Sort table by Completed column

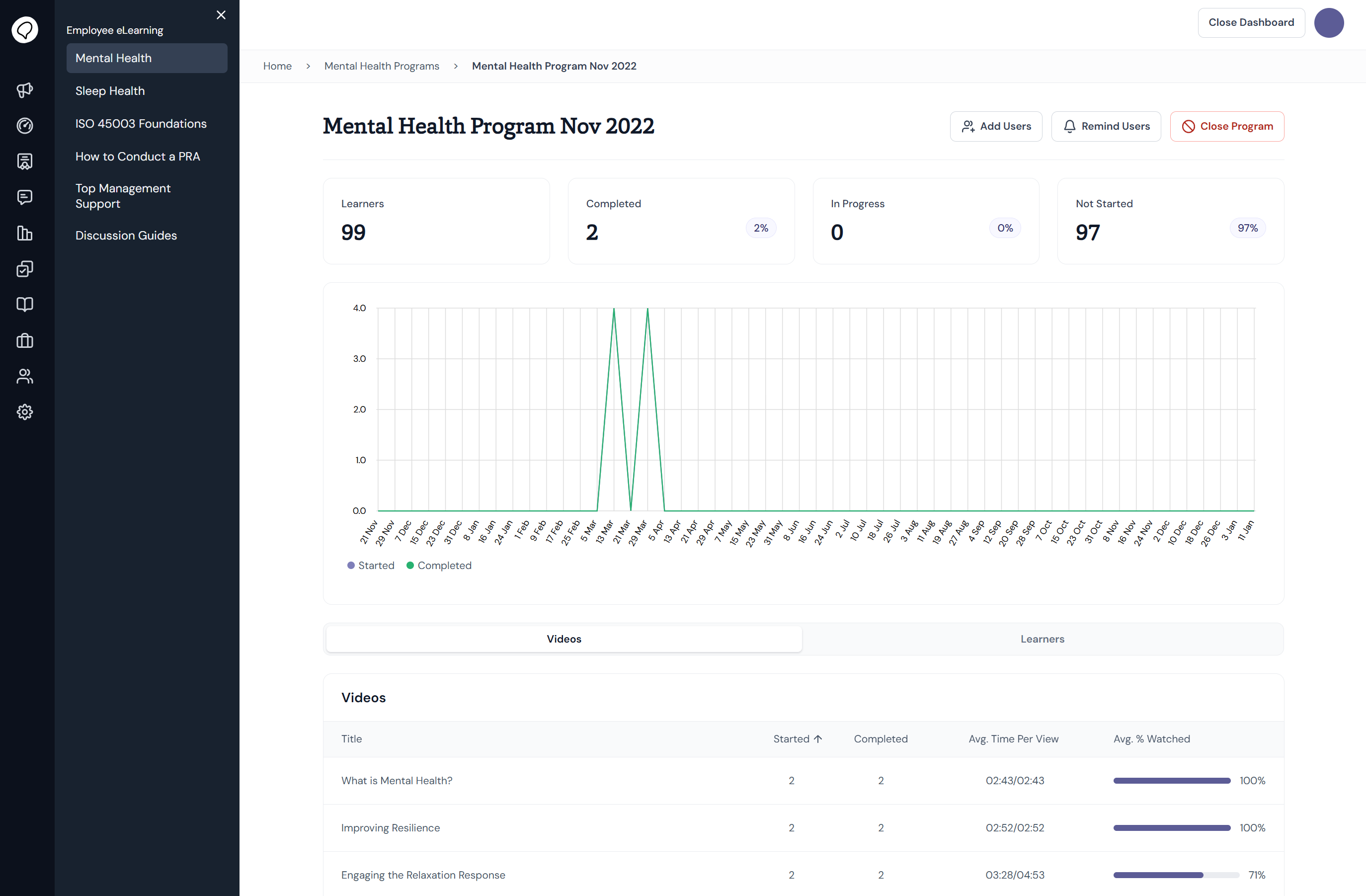[x=881, y=739]
